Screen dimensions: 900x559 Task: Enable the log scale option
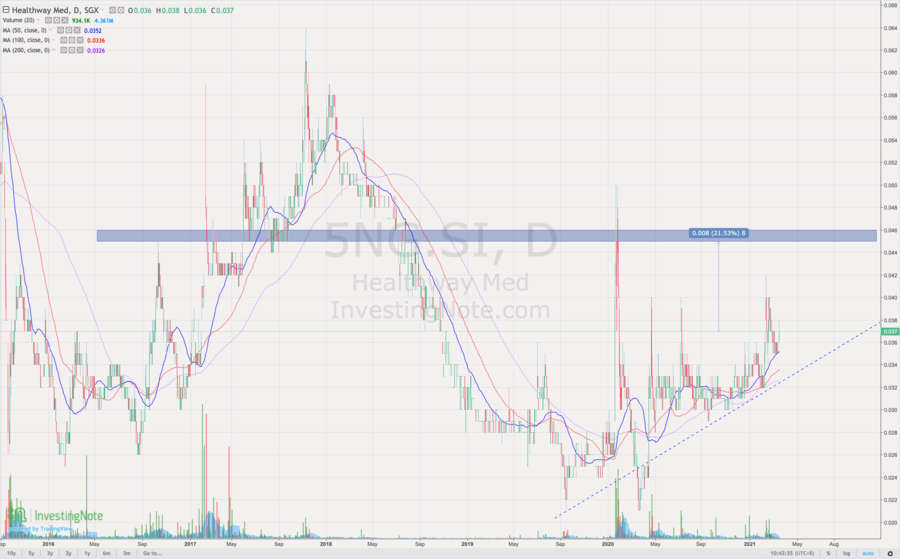pyautogui.click(x=847, y=552)
